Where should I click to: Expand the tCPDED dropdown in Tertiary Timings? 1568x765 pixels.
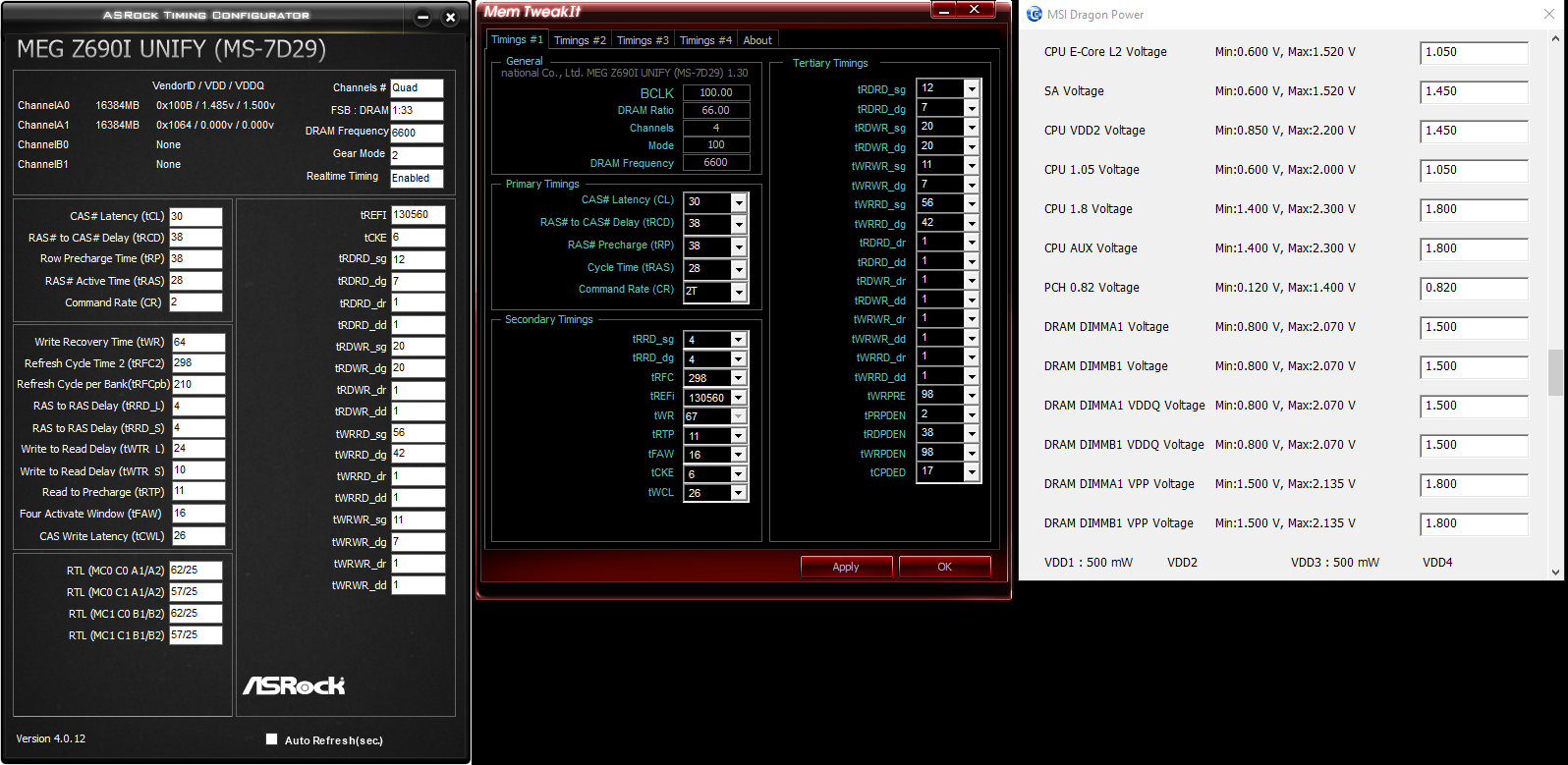point(972,472)
